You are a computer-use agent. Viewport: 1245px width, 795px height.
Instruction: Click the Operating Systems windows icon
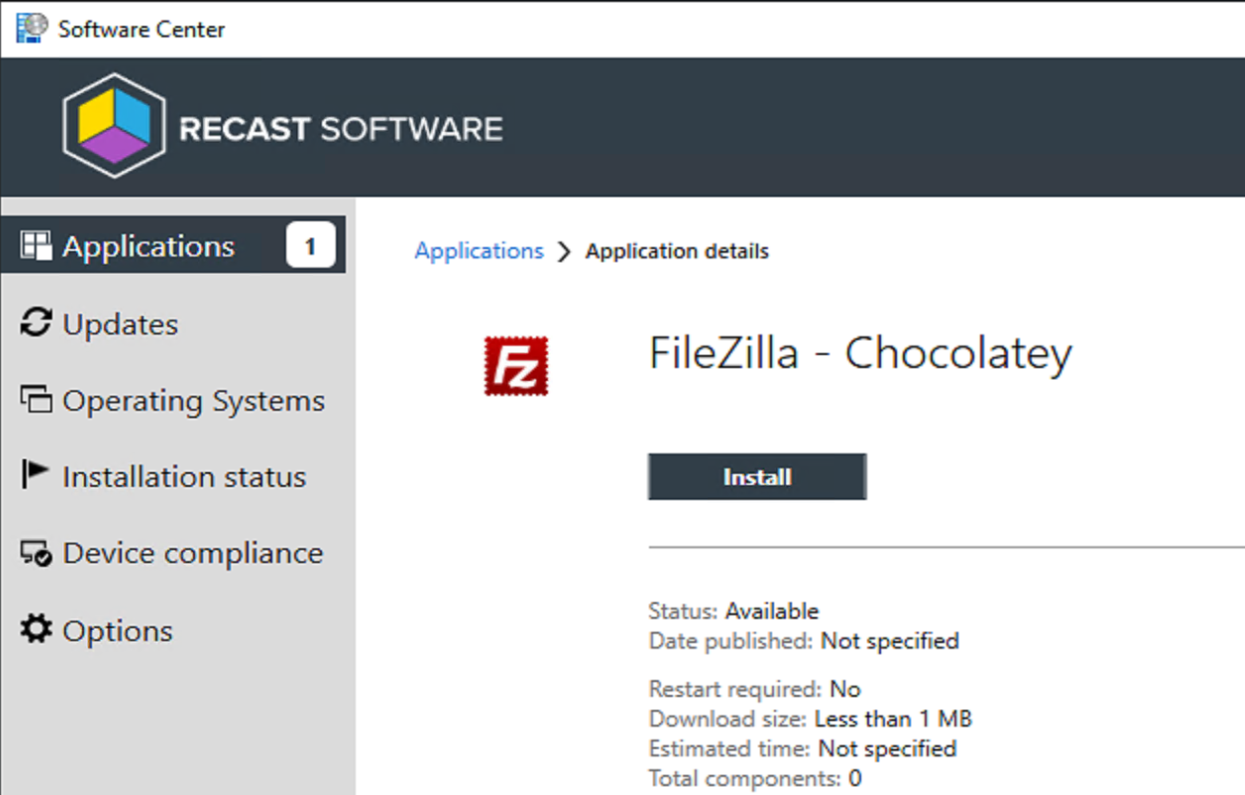[x=36, y=400]
